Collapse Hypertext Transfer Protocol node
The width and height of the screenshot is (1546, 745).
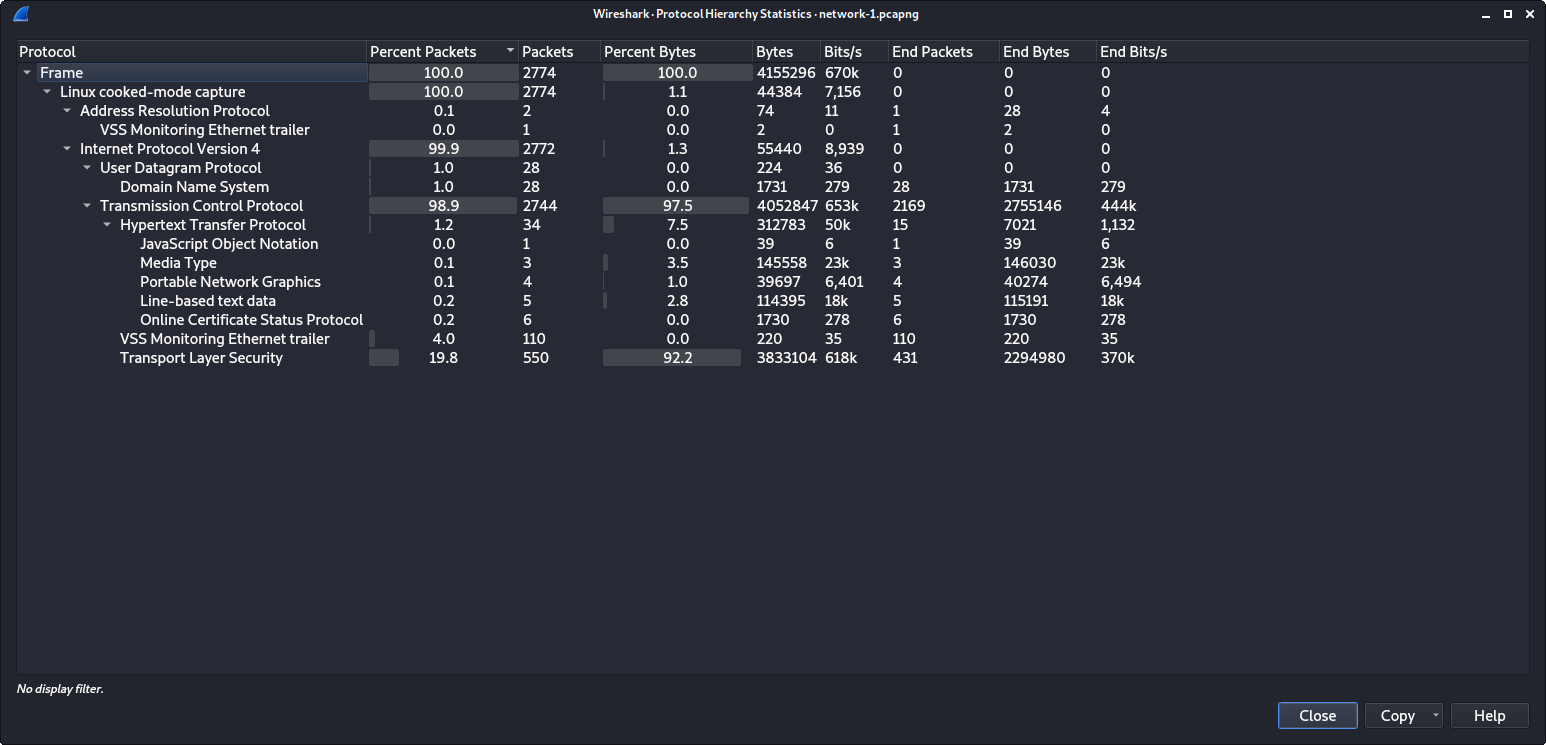107,225
